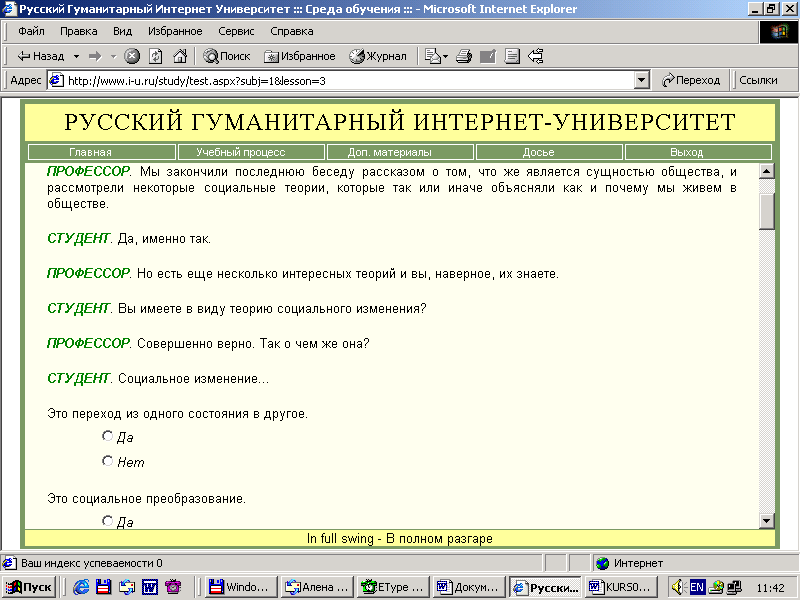Screen dimensions: 800x600
Task: Open the Файл menu
Action: pos(31,31)
